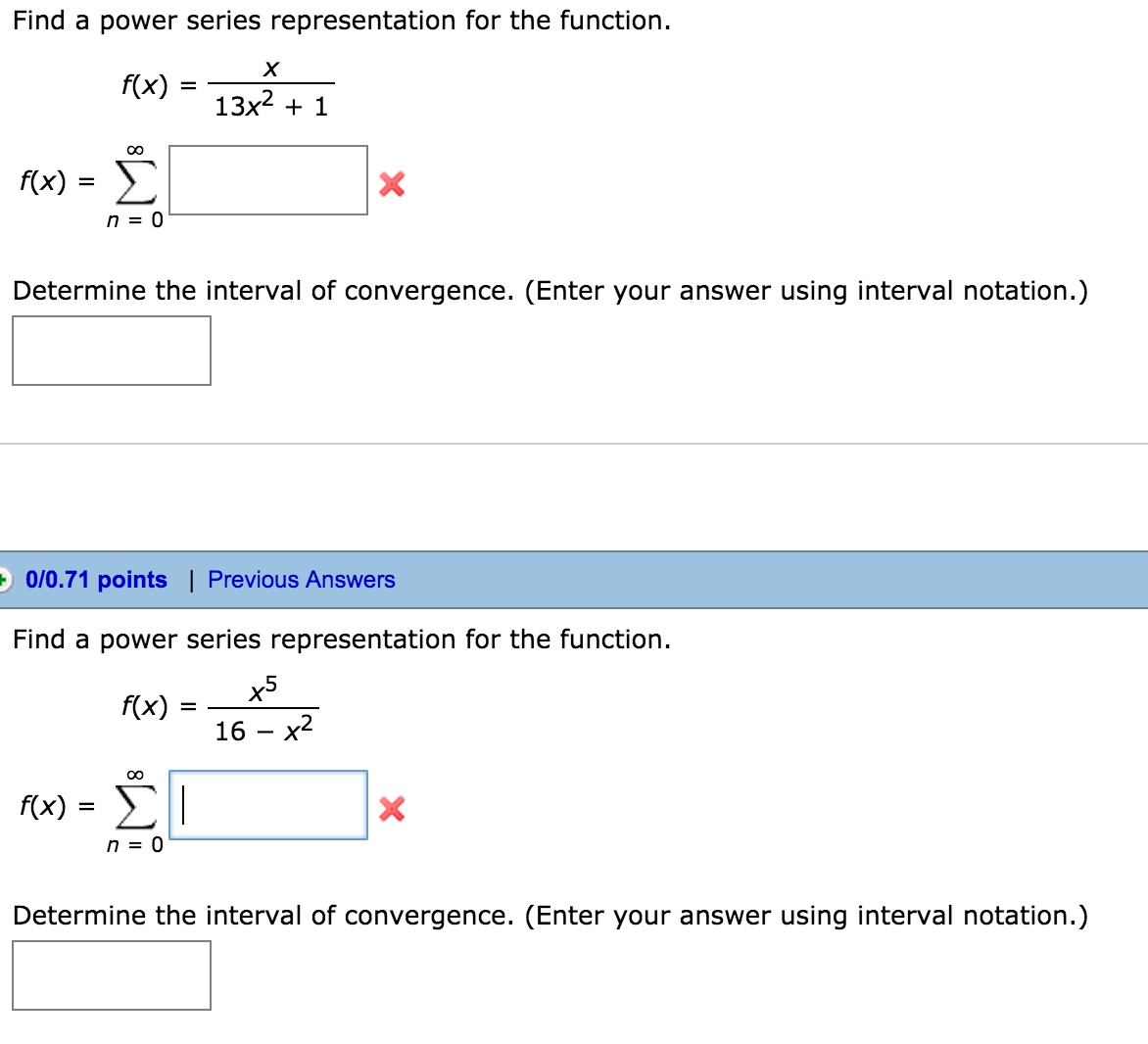The width and height of the screenshot is (1148, 1044).
Task: Select the active answer field for the x^5 problem
Action: [x=266, y=806]
